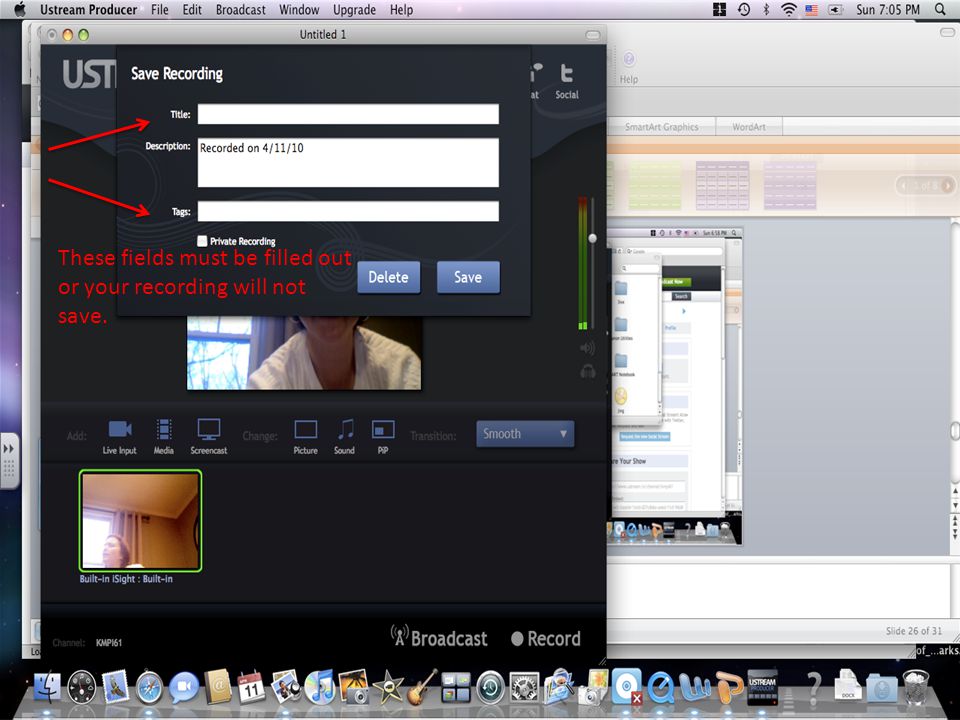Launch Finder from the Dock
Viewport: 960px width, 720px height.
point(47,687)
